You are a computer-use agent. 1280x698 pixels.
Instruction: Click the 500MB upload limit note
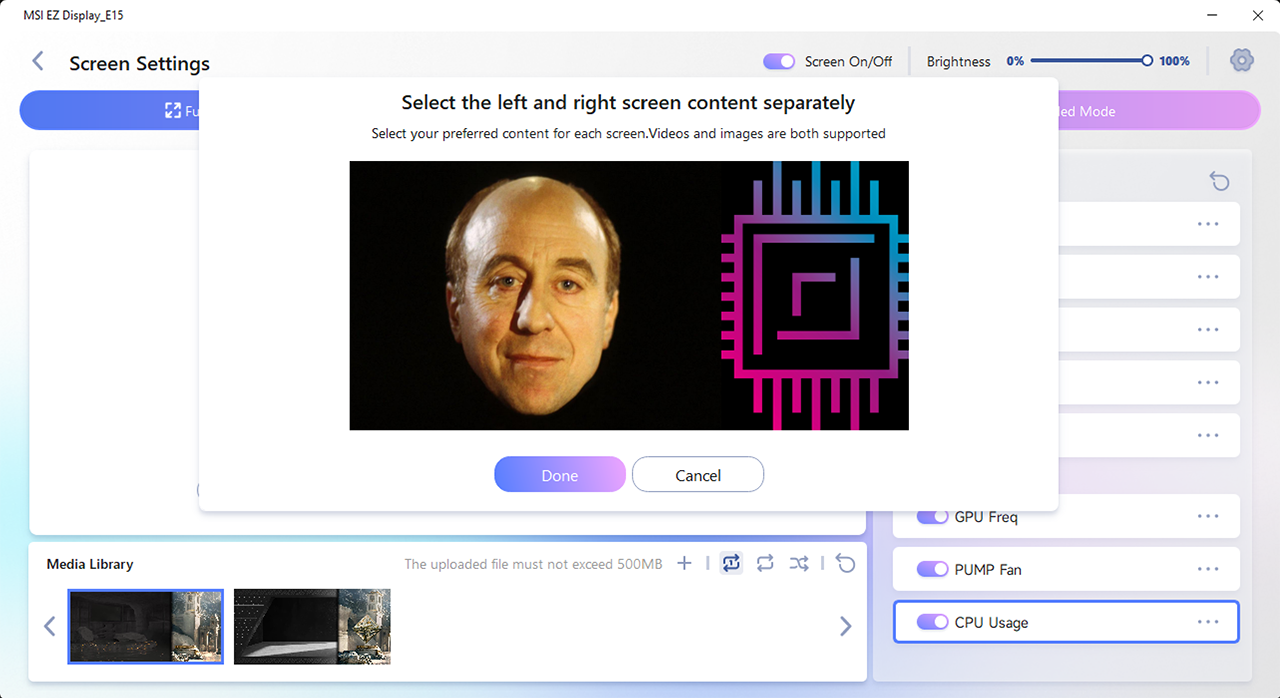coord(533,564)
